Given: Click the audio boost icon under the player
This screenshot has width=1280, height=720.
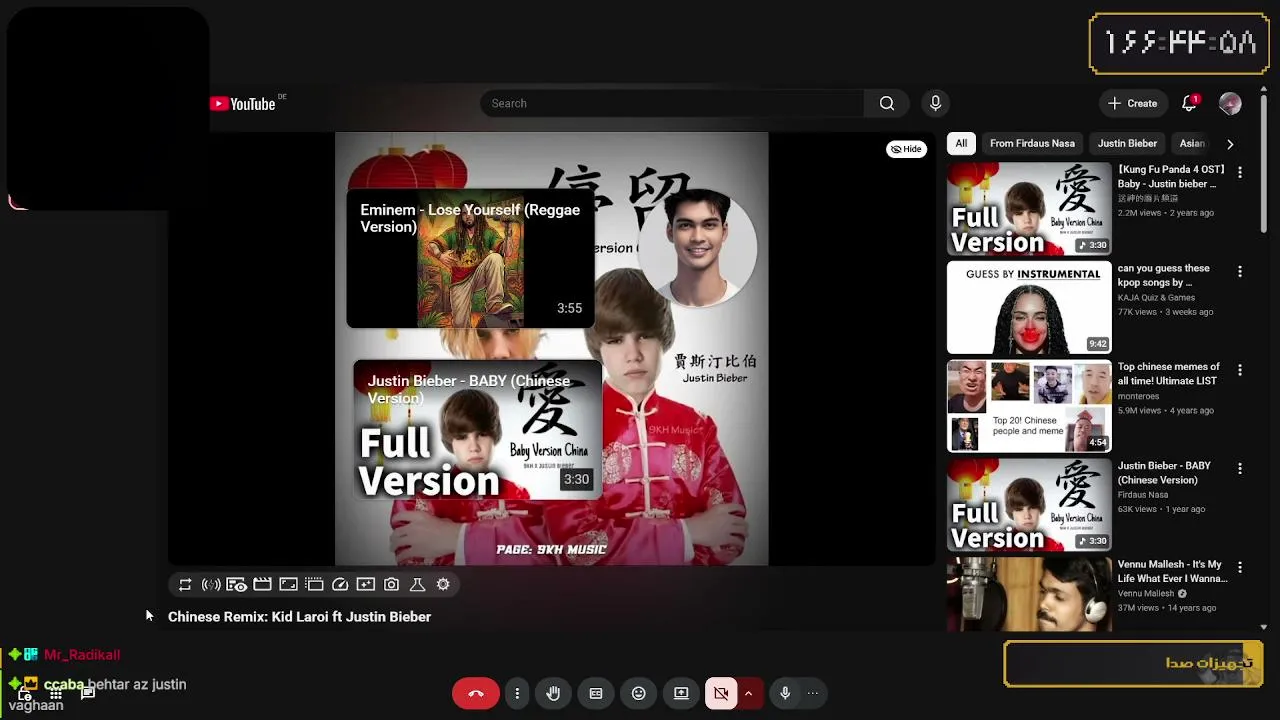Looking at the screenshot, I should pyautogui.click(x=211, y=585).
